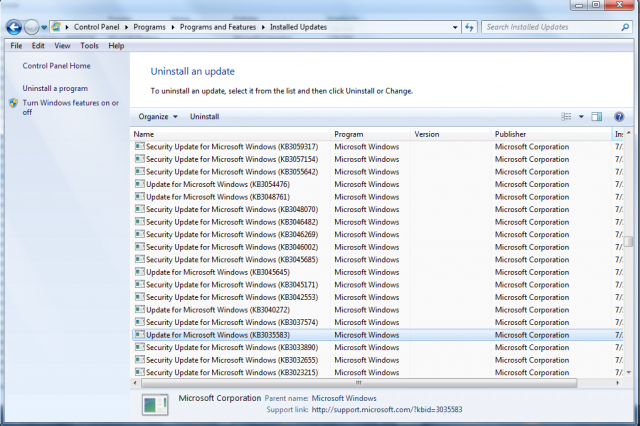Open the Organize dropdown
The width and height of the screenshot is (640, 426).
[158, 117]
